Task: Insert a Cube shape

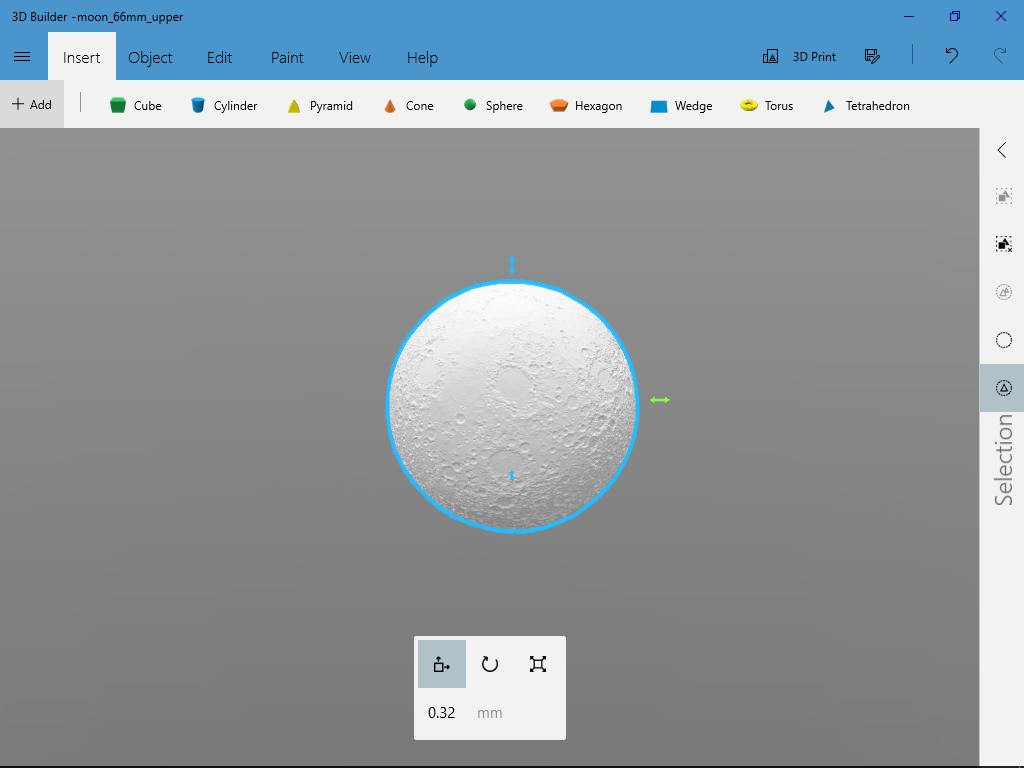Action: click(x=136, y=105)
